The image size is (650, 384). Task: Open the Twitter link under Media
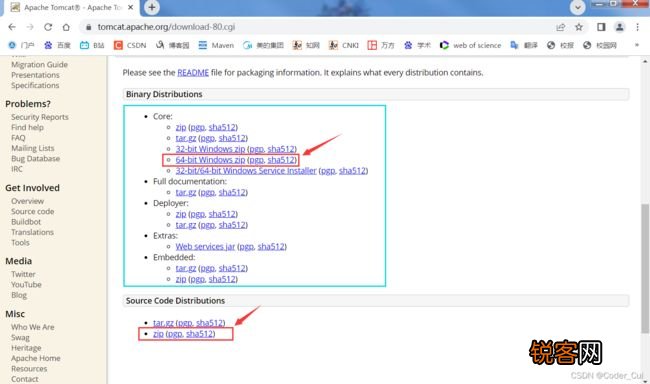pyautogui.click(x=23, y=275)
